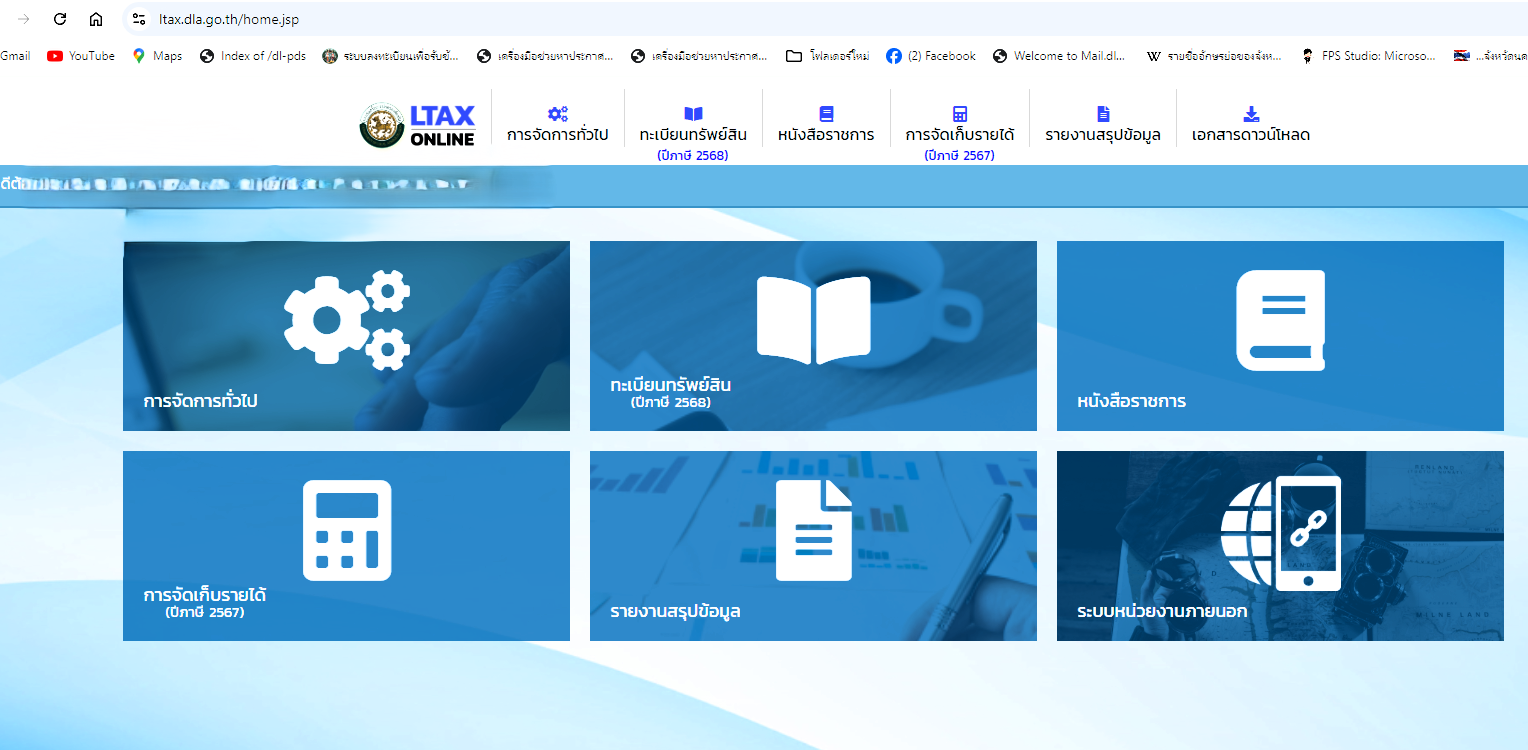Screen dimensions: 1528x750
Task: Click the browser address bar URL
Action: (x=229, y=19)
